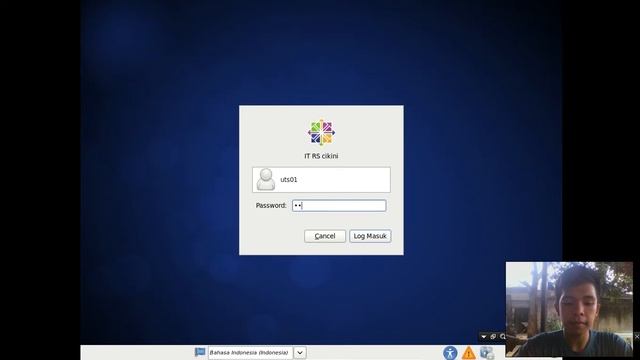Click the Password label text

coord(271,205)
